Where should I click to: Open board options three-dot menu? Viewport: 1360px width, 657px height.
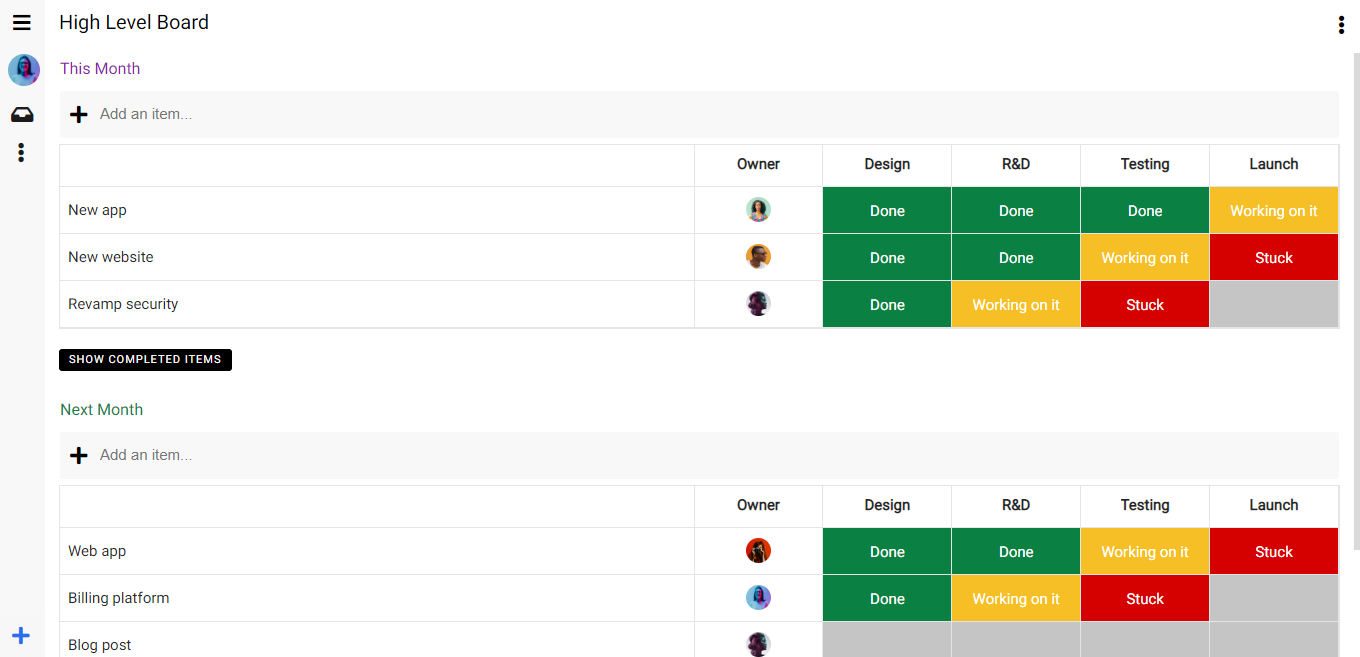(x=1341, y=25)
